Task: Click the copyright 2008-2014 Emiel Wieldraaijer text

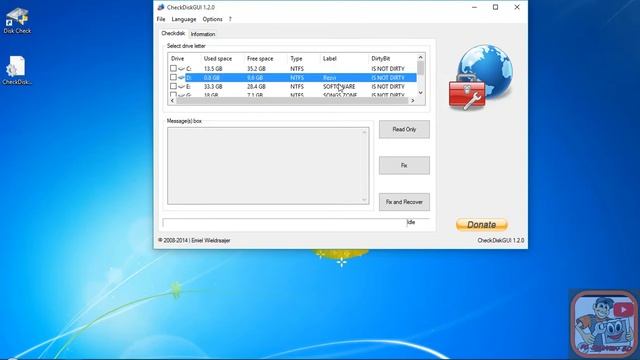Action: tap(194, 240)
